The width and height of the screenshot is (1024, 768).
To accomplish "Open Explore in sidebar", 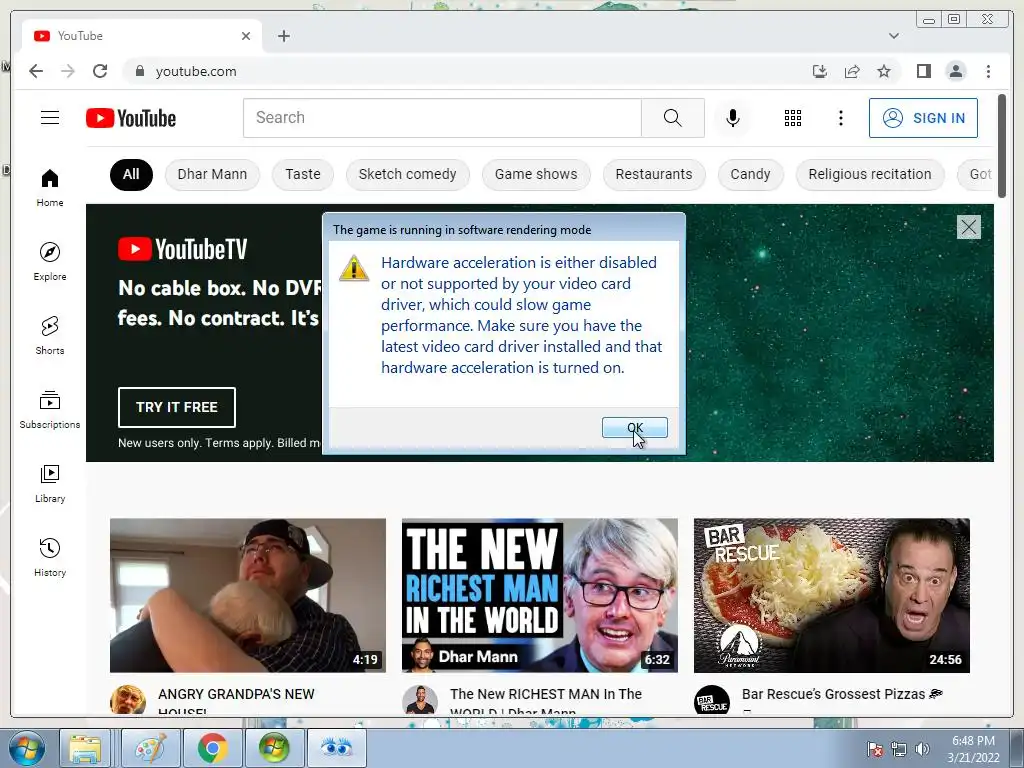I will (x=50, y=261).
